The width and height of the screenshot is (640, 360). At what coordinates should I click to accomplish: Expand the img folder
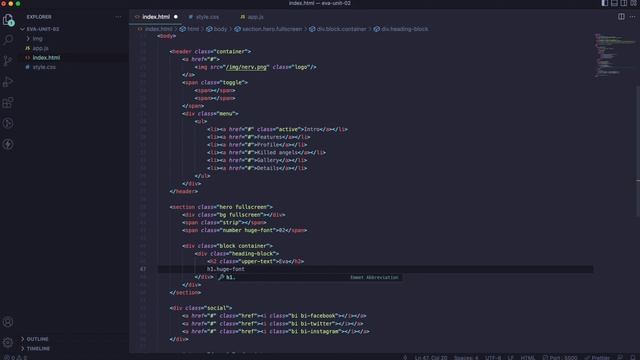(37, 39)
